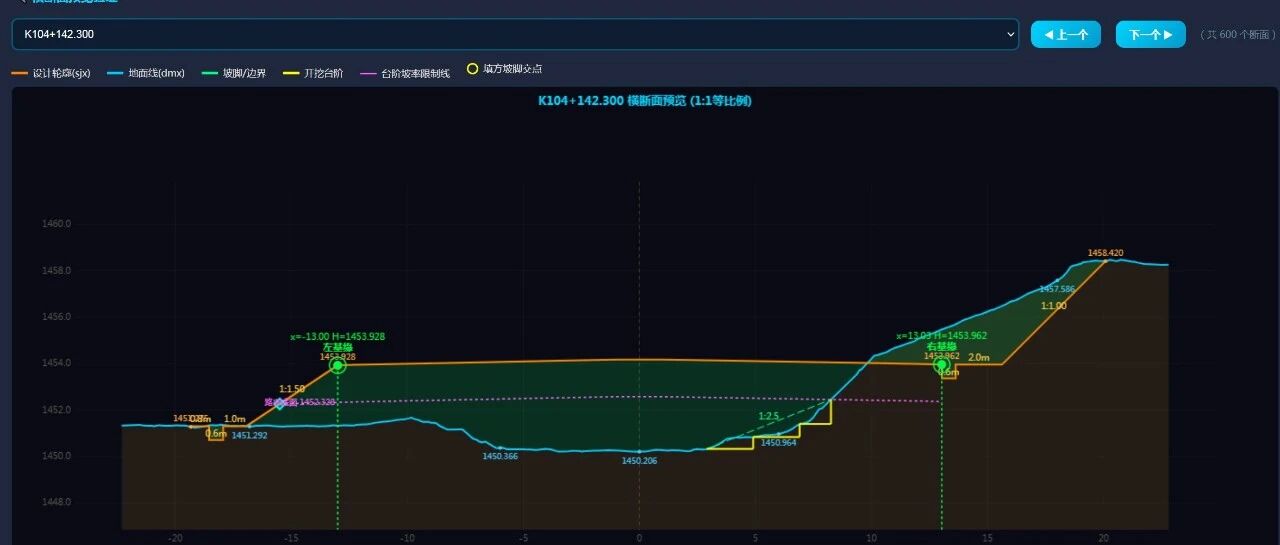
Task: Toggle 开挖台阶 legend series
Action: click(313, 73)
